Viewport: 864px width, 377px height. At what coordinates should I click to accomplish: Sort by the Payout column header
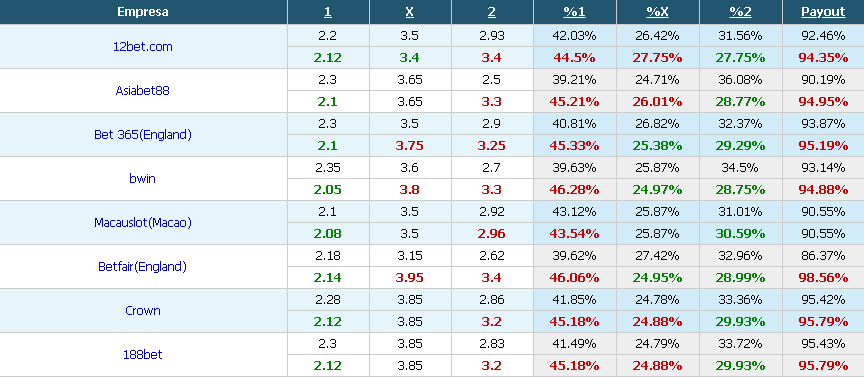pyautogui.click(x=823, y=12)
